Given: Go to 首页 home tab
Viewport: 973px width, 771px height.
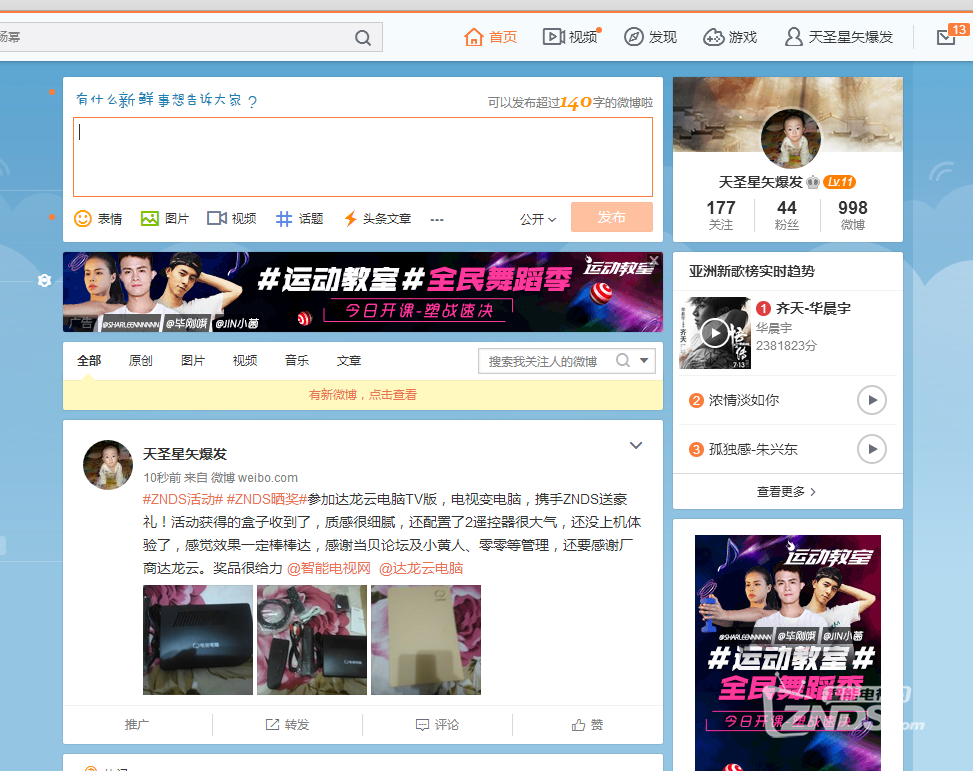Looking at the screenshot, I should (490, 37).
